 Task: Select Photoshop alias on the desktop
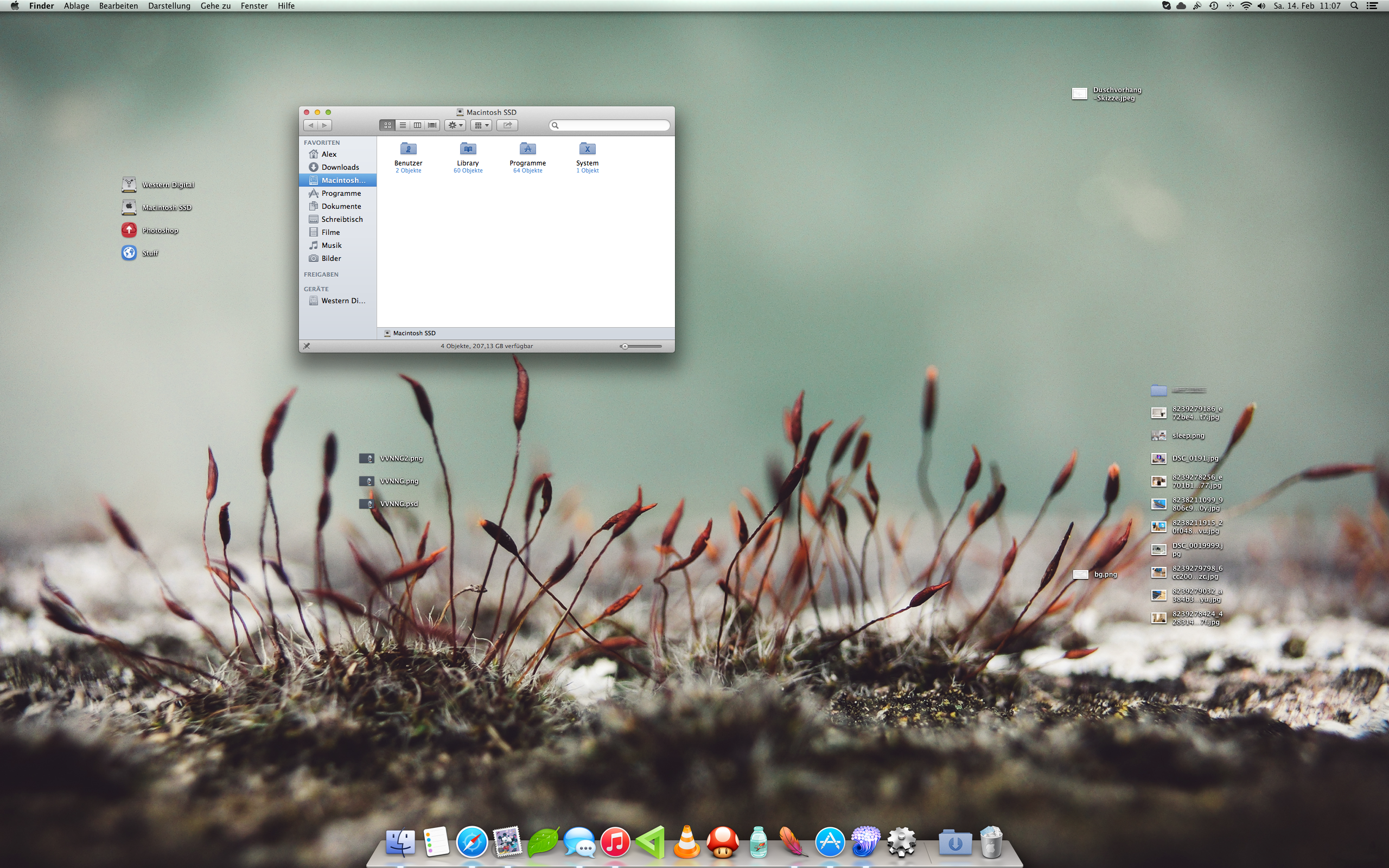(x=150, y=230)
